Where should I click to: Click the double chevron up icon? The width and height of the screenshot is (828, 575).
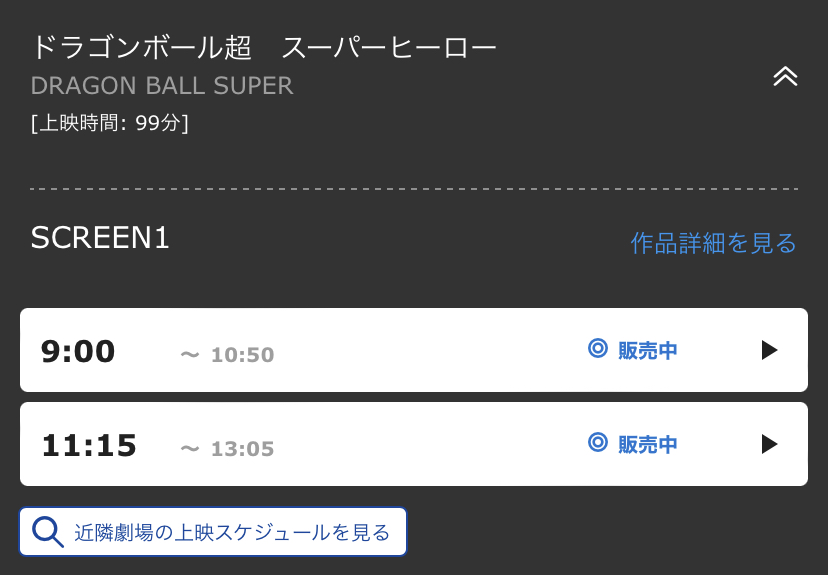785,77
